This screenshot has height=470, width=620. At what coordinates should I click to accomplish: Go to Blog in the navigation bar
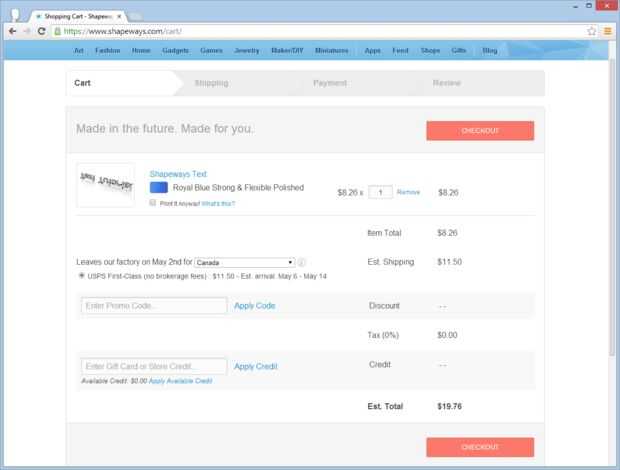490,51
